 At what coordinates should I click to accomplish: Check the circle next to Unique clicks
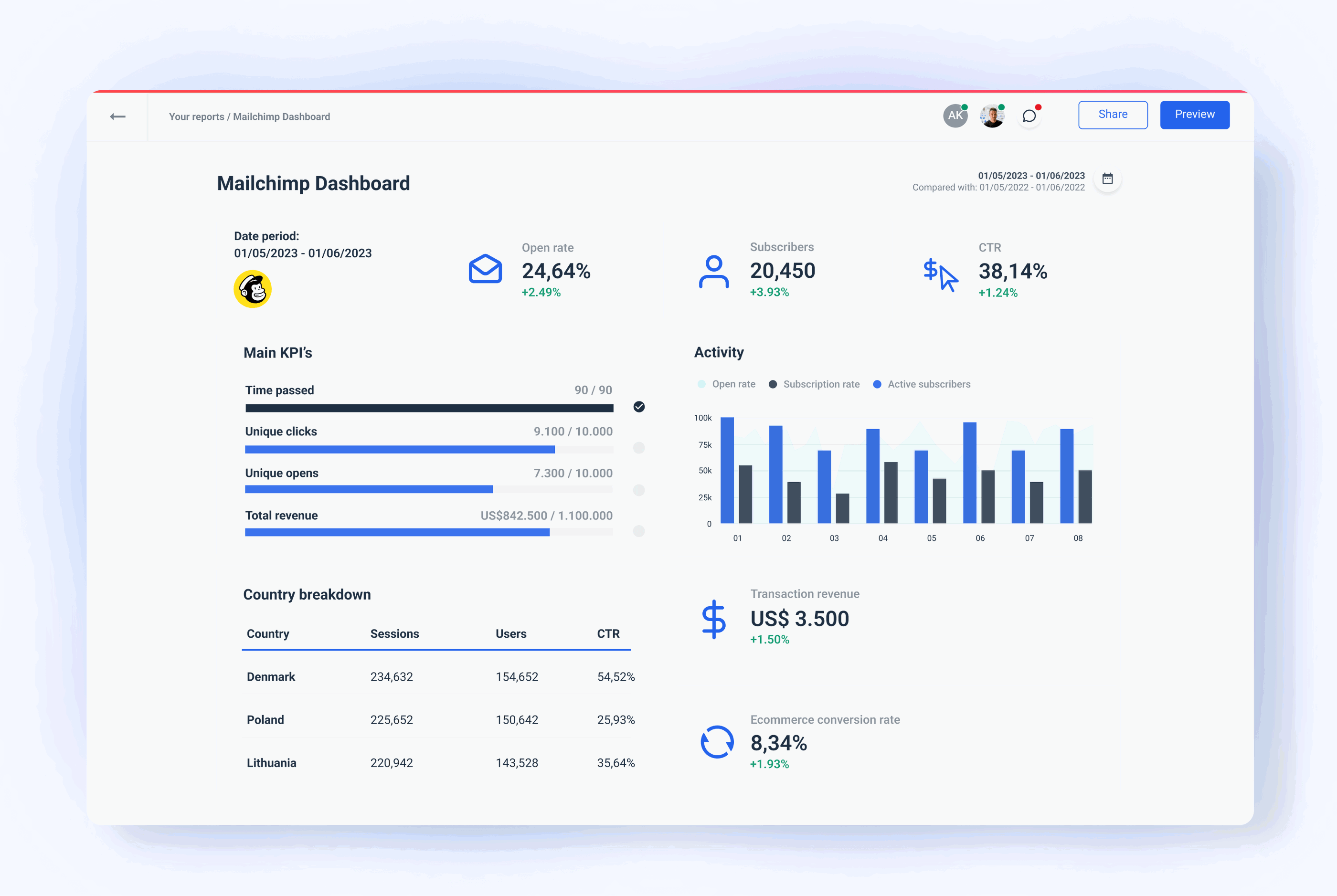pyautogui.click(x=638, y=448)
